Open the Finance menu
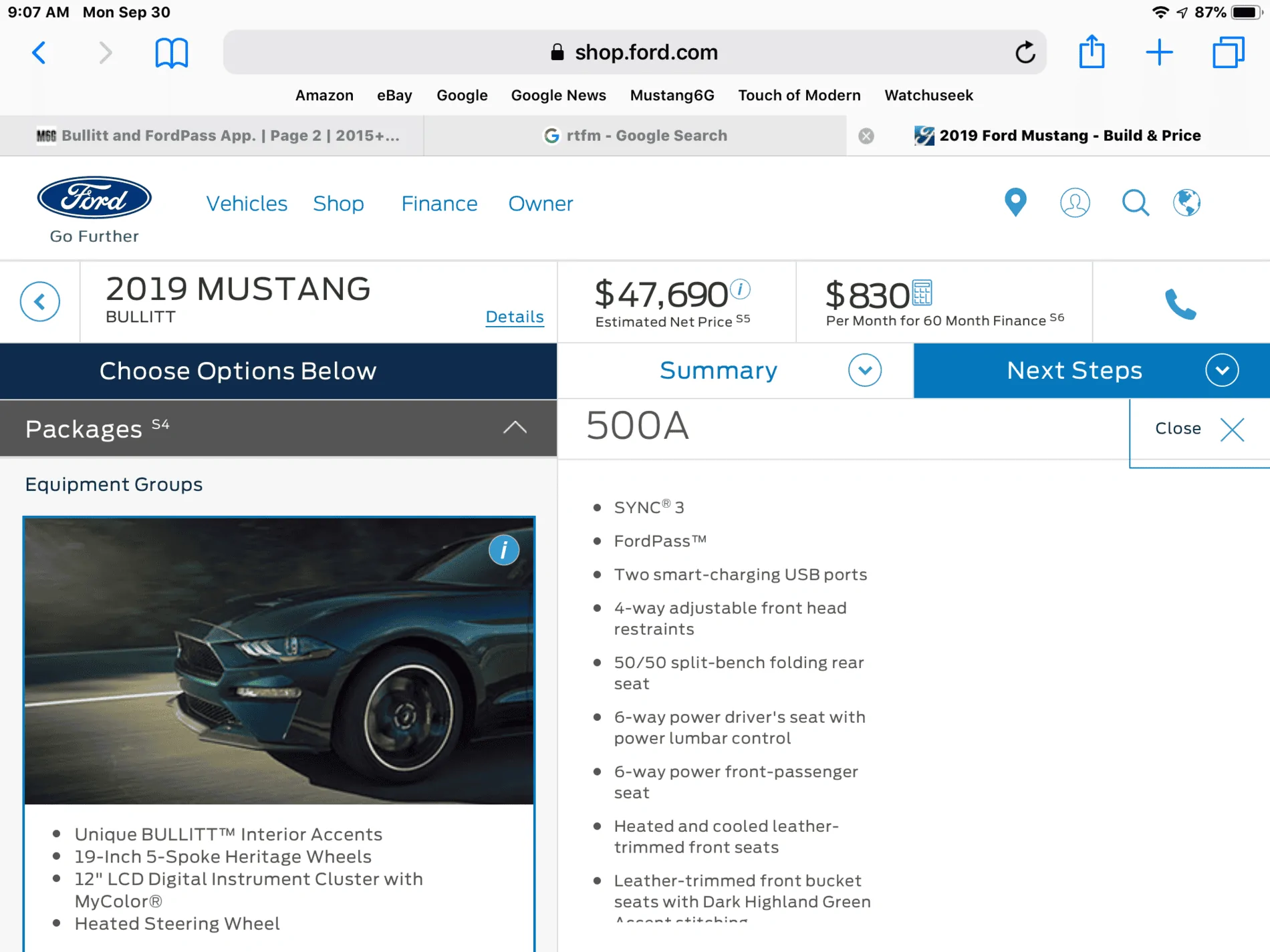Viewport: 1270px width, 952px height. click(439, 203)
